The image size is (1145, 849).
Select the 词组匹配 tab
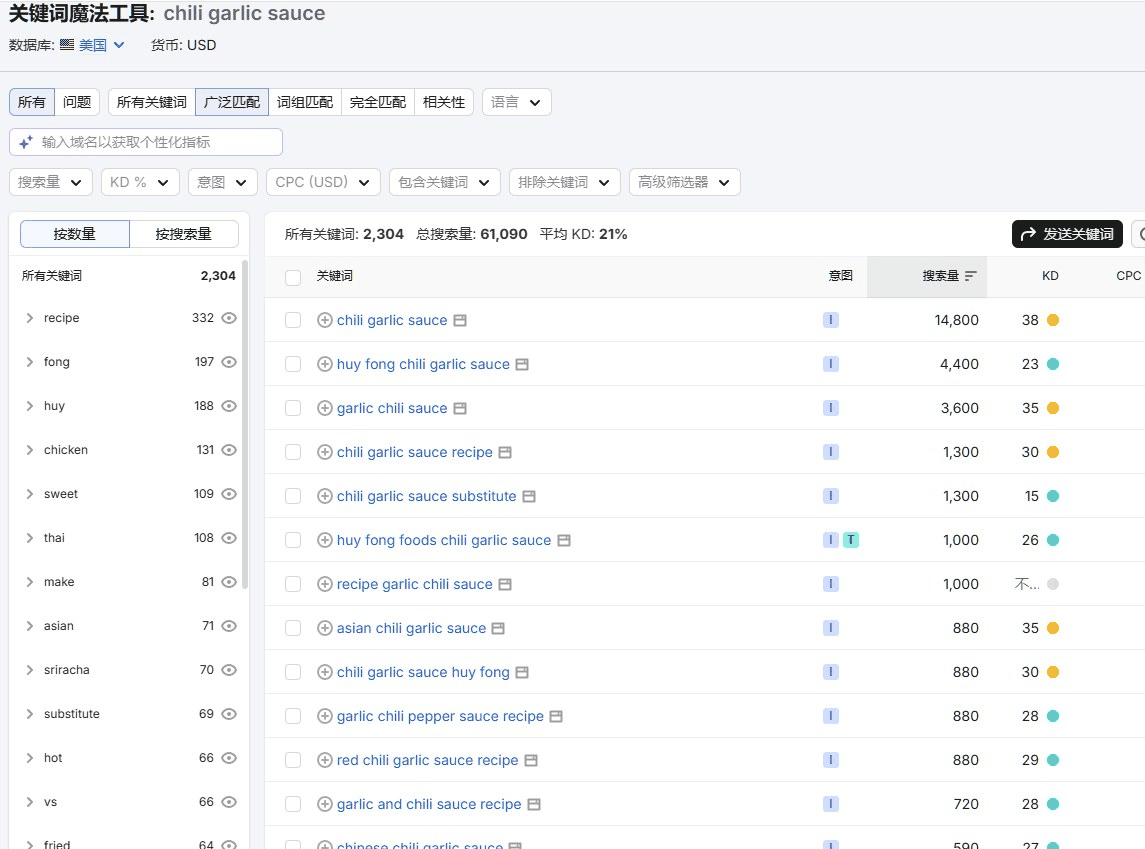[x=305, y=102]
